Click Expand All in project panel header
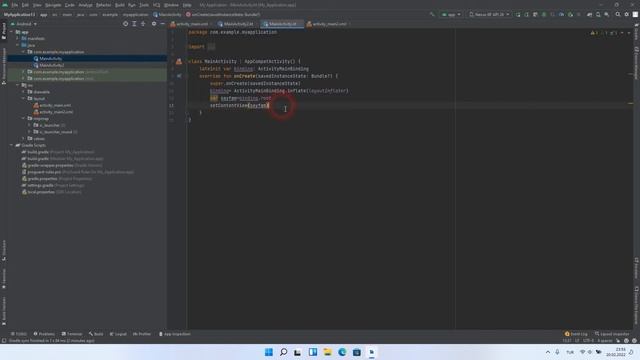 coord(134,24)
